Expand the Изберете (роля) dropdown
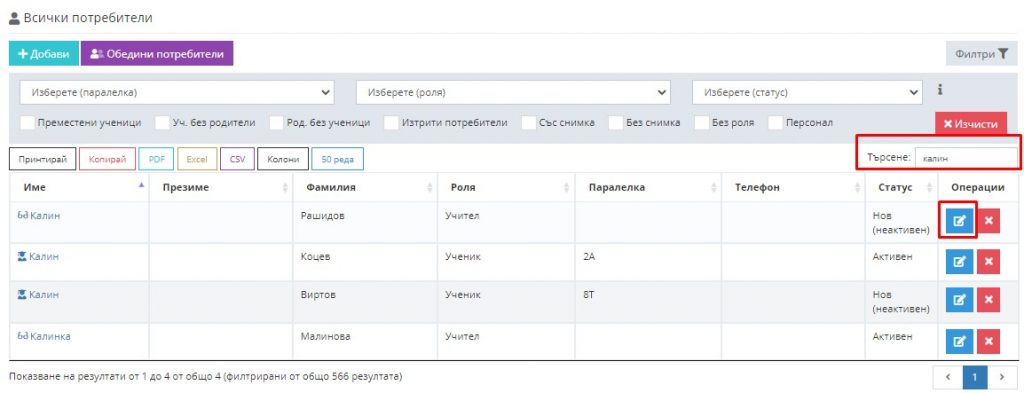Screen dimensions: 1024x393 [x=513, y=93]
